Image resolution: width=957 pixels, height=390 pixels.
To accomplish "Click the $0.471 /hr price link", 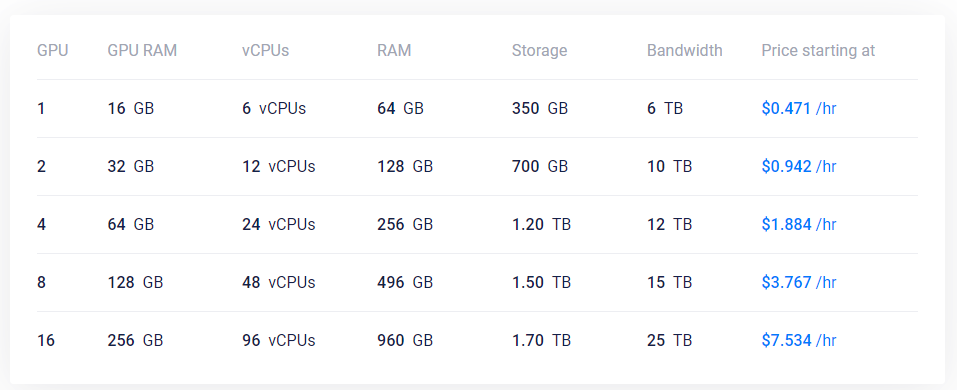I will click(798, 109).
